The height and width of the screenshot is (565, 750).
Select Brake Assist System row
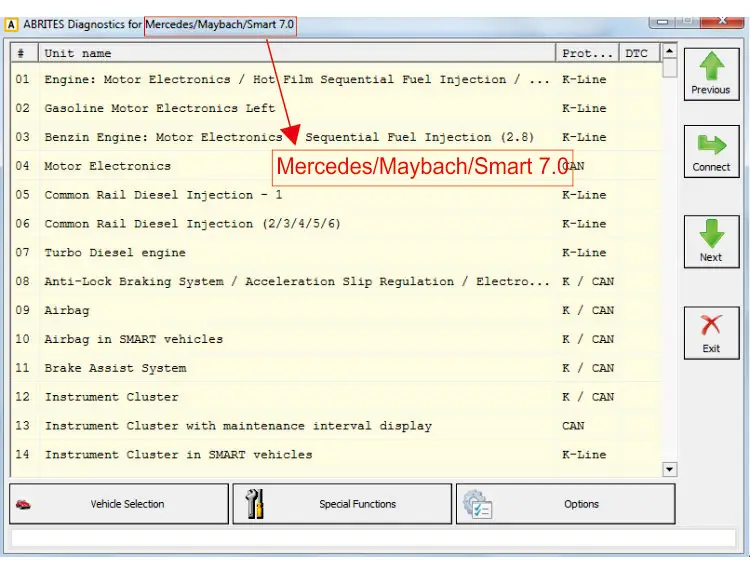pyautogui.click(x=336, y=368)
